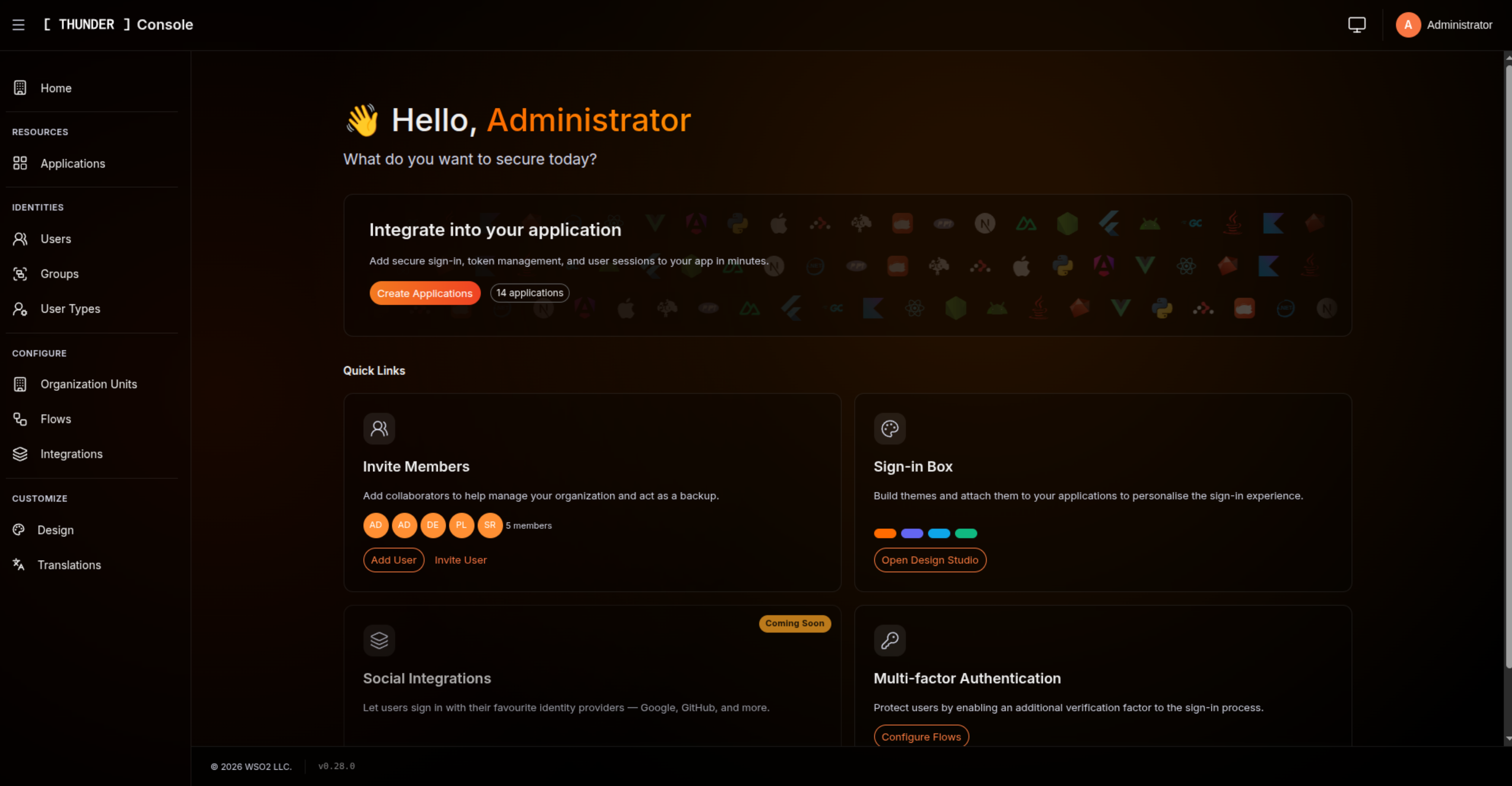This screenshot has height=786, width=1512.
Task: Click the Social Integrations layers icon
Action: [x=379, y=641]
